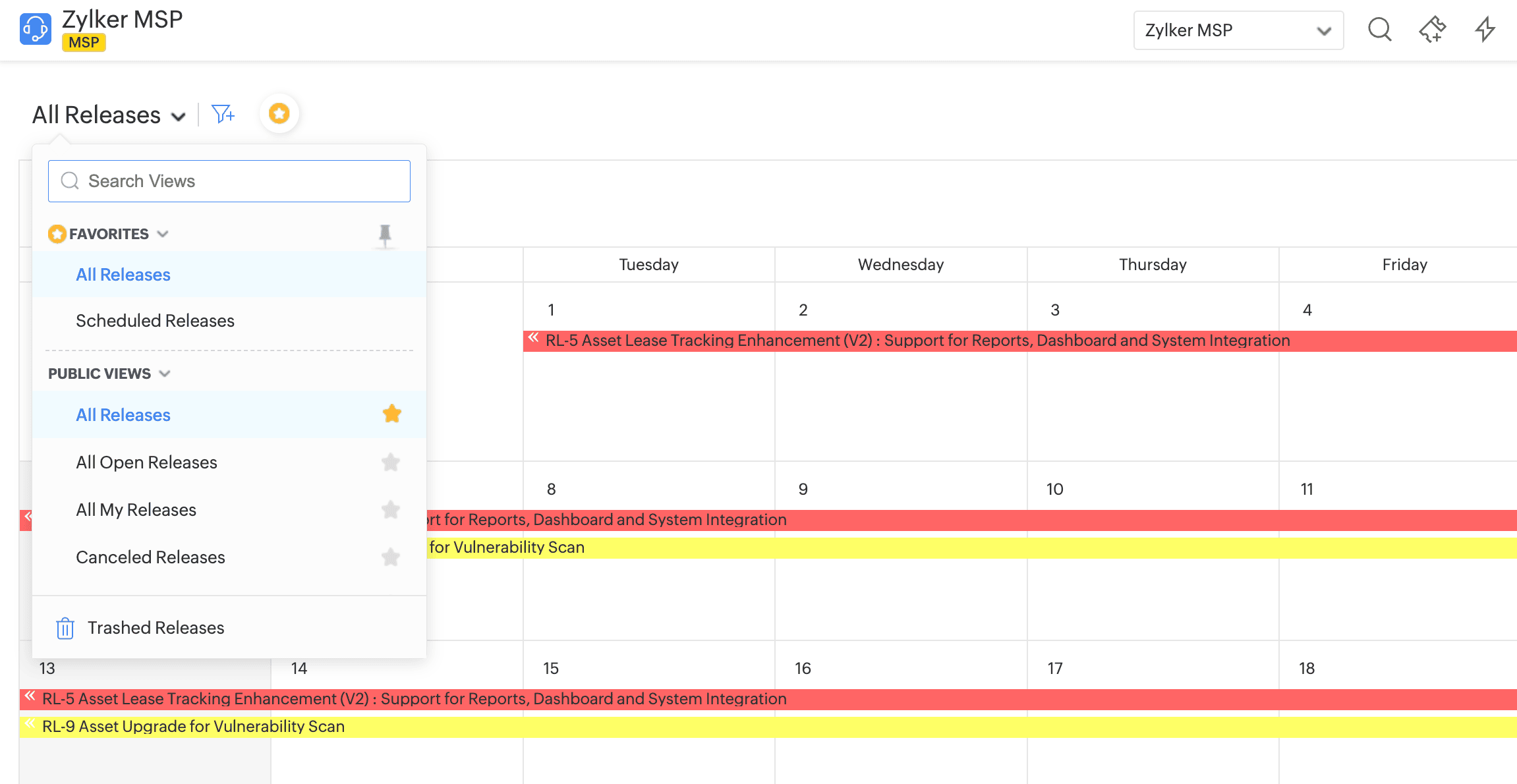The width and height of the screenshot is (1517, 784).
Task: Favorite the Canceled Releases view star
Action: coord(391,557)
